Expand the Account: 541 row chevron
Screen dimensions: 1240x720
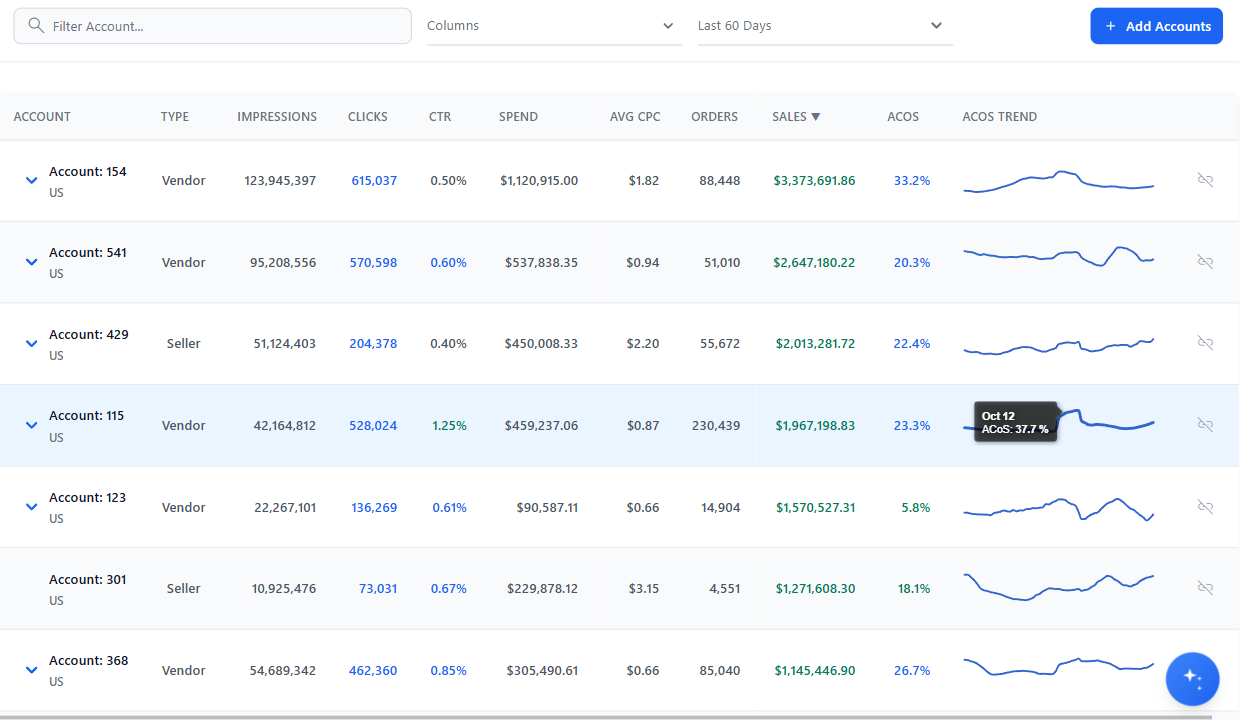click(x=31, y=262)
